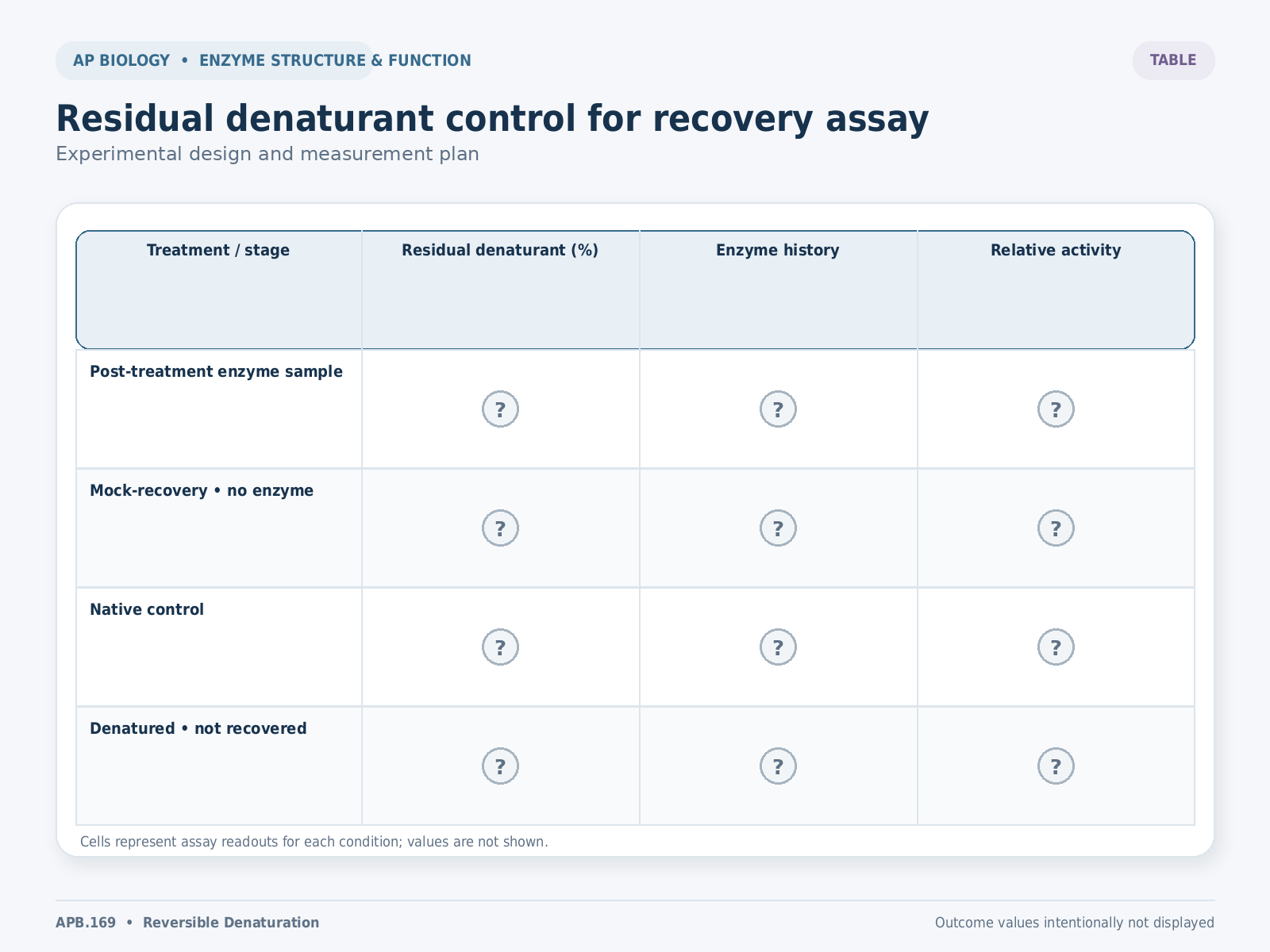Open Post-treatment relative activity placeholder
The width and height of the screenshot is (1270, 952).
(x=1056, y=409)
